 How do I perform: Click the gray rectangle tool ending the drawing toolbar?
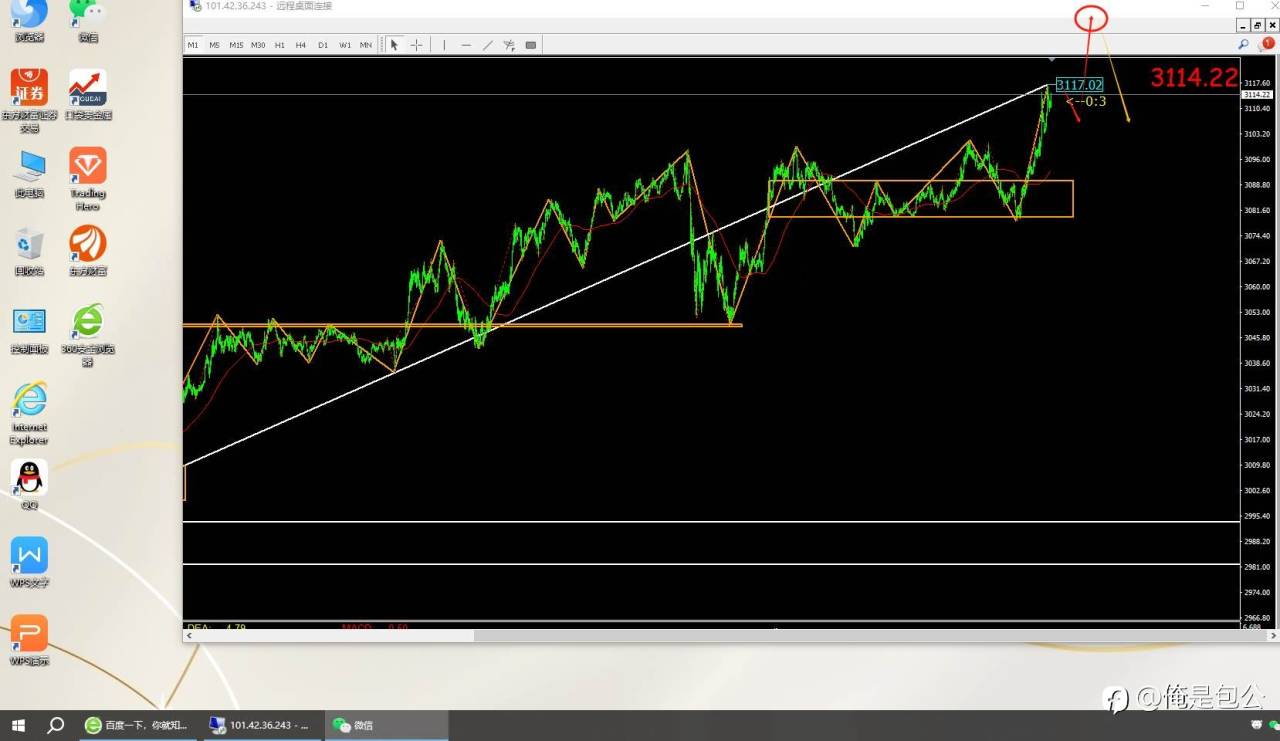(531, 45)
